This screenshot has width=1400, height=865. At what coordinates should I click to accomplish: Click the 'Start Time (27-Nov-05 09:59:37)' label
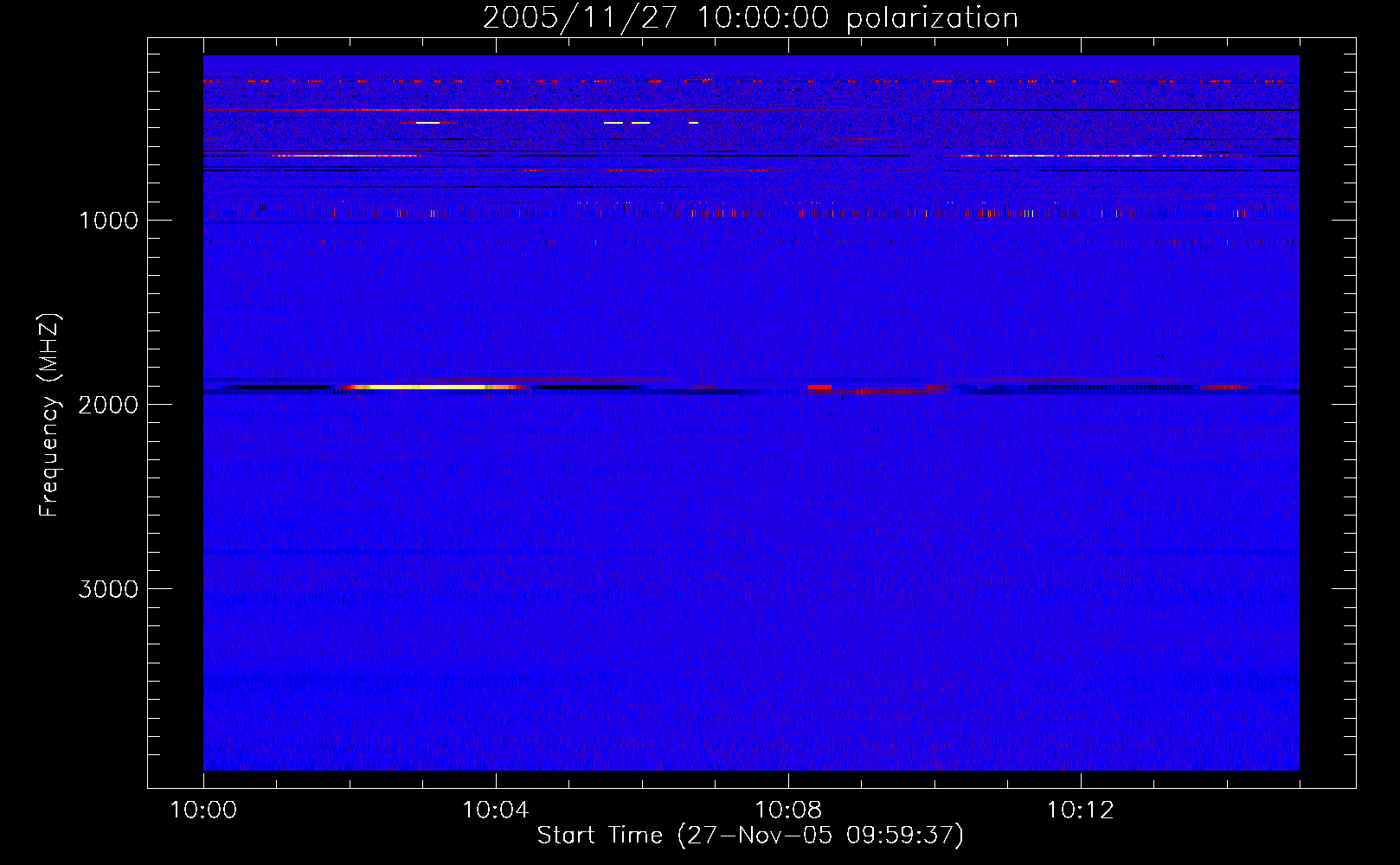[x=750, y=836]
